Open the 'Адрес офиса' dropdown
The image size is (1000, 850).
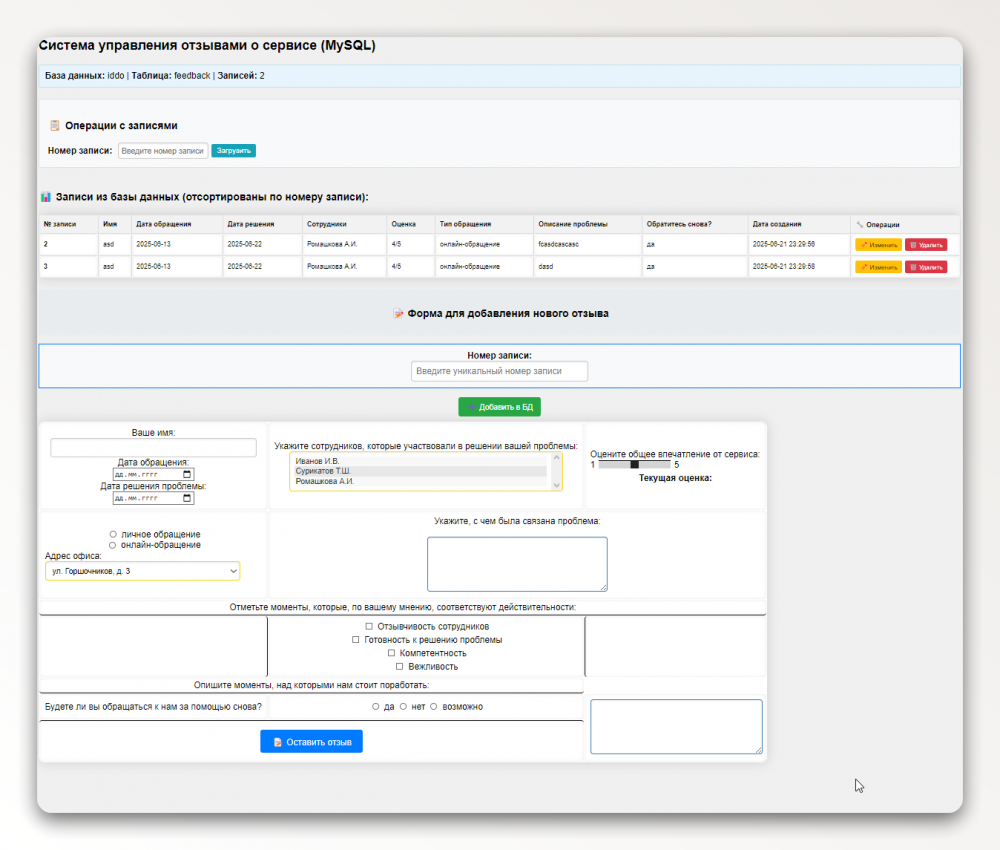(142, 571)
